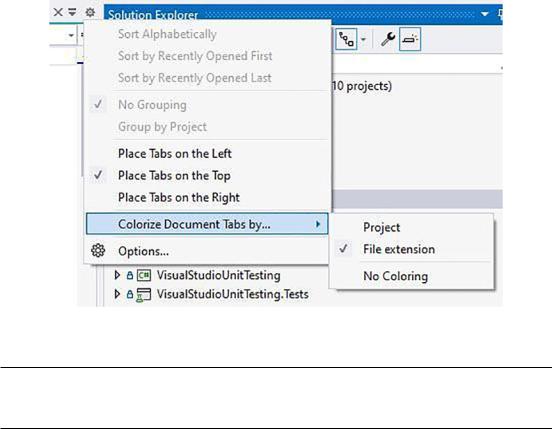Choose Place Tabs on the Top
This screenshot has width=552, height=429.
[x=174, y=175]
